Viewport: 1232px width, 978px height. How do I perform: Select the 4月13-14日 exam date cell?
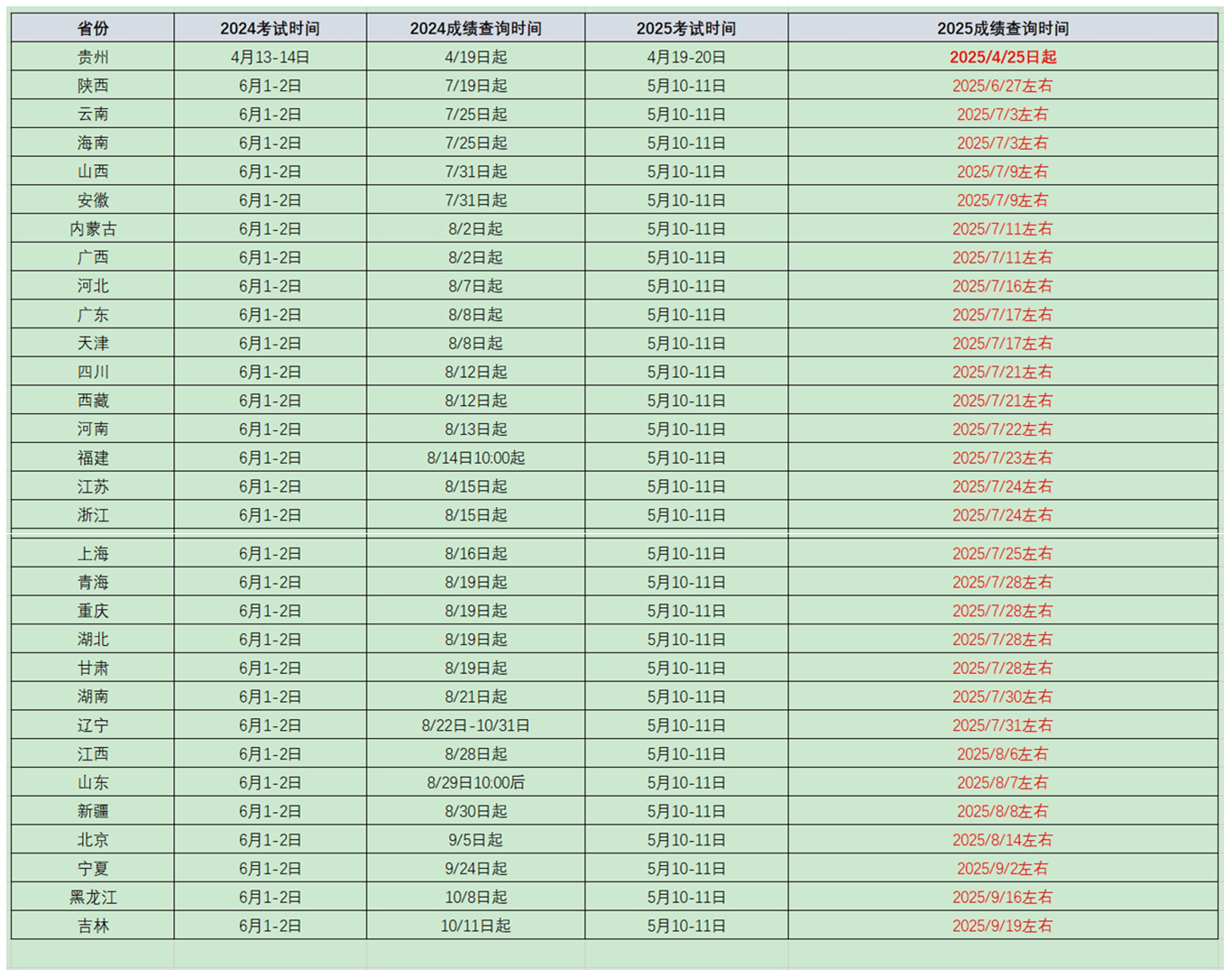(270, 57)
